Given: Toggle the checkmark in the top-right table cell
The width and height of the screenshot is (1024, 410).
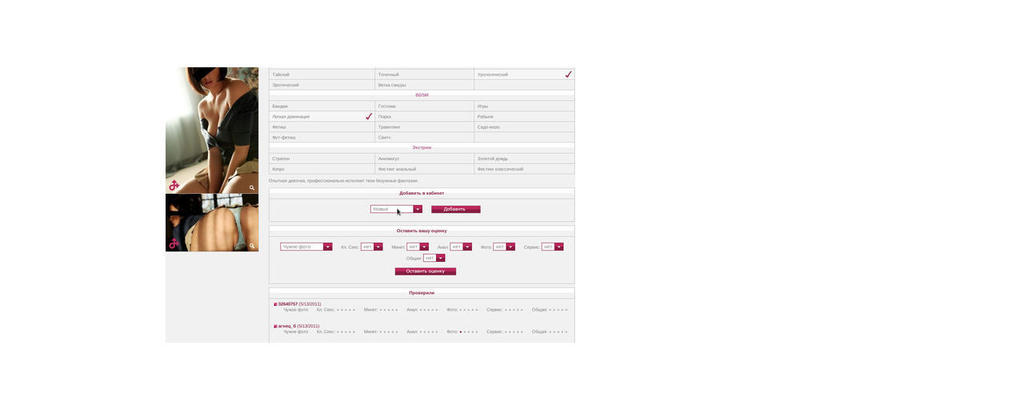Looking at the screenshot, I should tap(568, 74).
